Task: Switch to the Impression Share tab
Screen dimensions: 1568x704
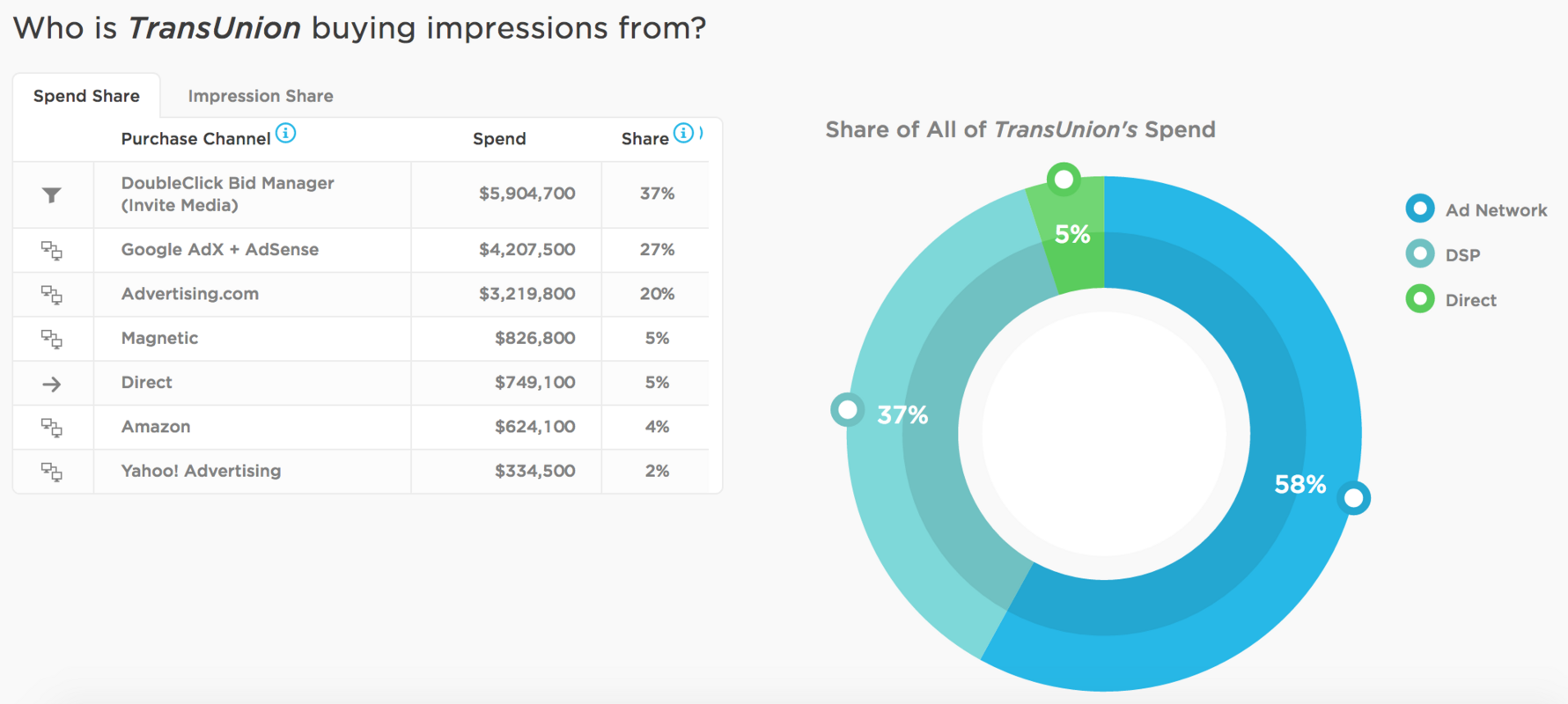Action: click(x=260, y=95)
